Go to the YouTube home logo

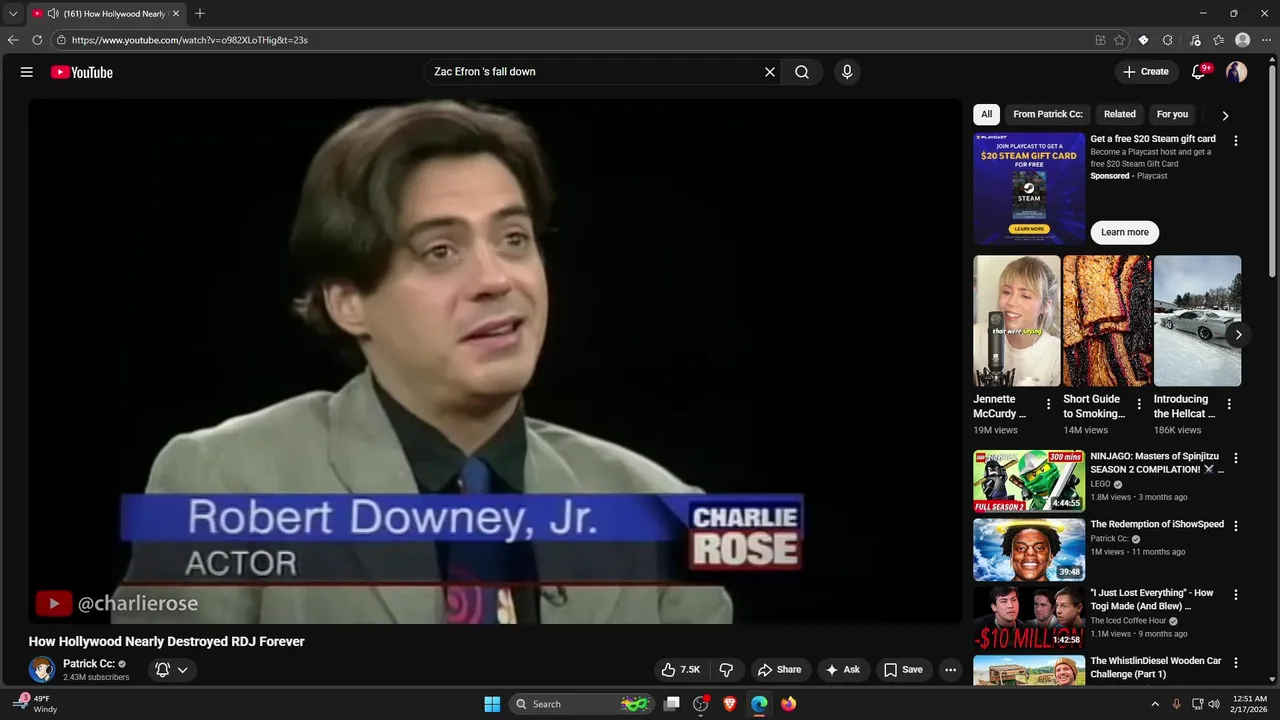coord(82,72)
